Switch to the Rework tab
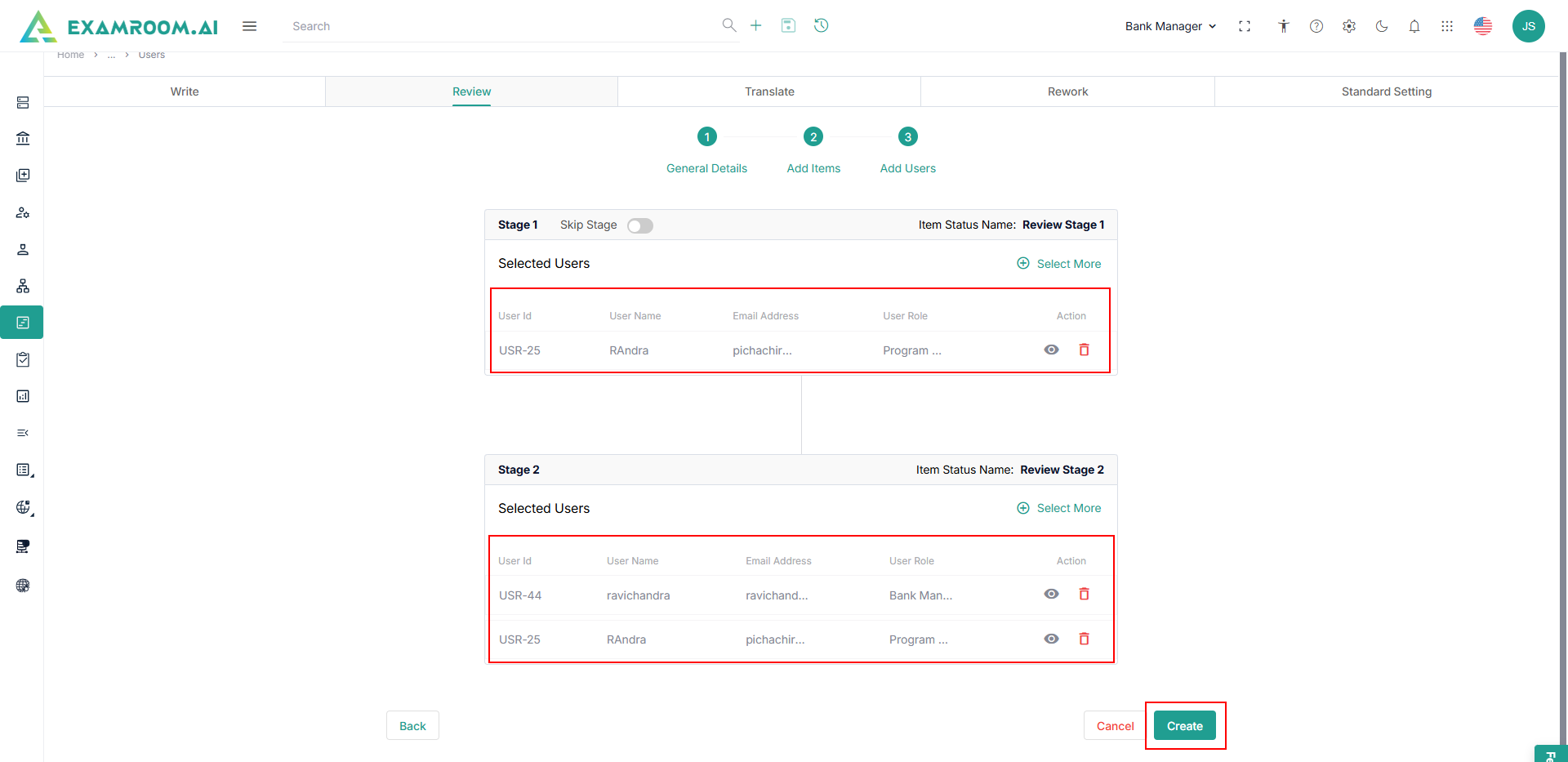Screen dimensions: 1568x762 click(x=1068, y=91)
